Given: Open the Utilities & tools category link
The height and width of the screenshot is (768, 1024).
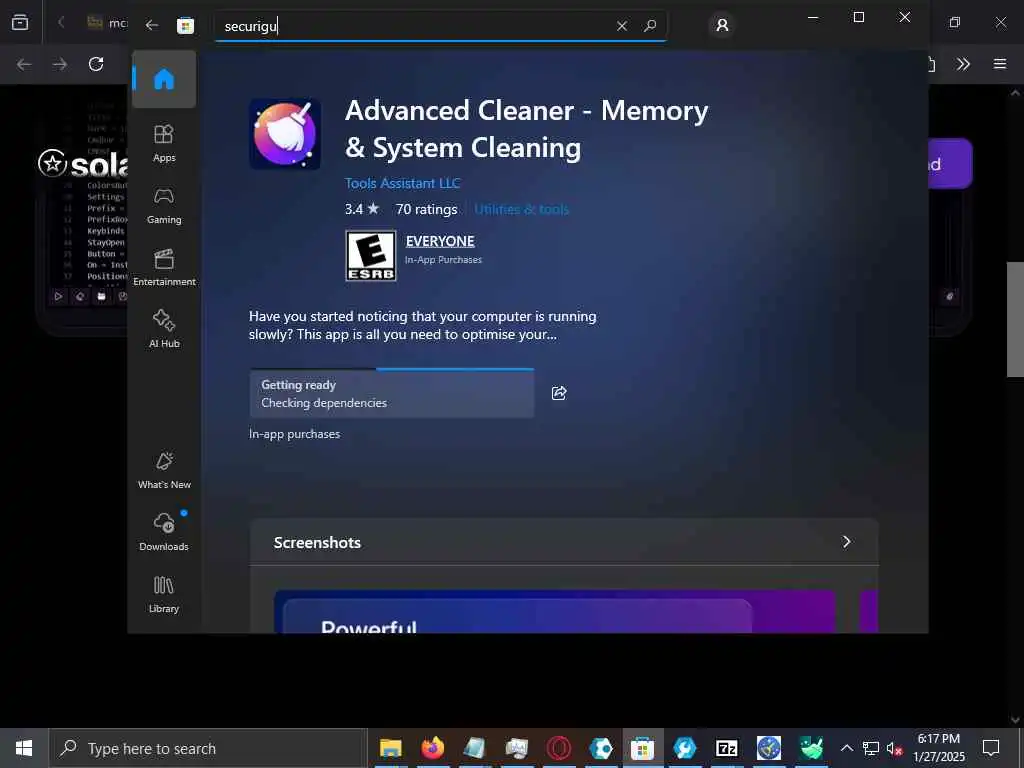Looking at the screenshot, I should [x=521, y=209].
